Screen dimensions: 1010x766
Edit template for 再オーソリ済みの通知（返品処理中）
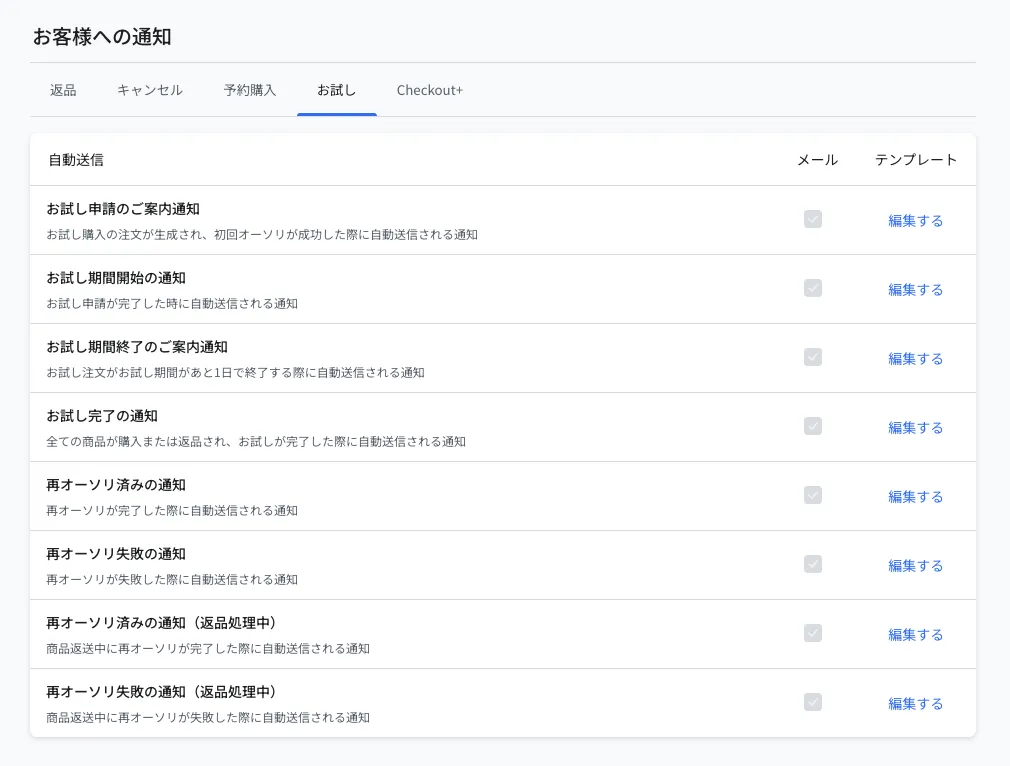[x=915, y=634]
